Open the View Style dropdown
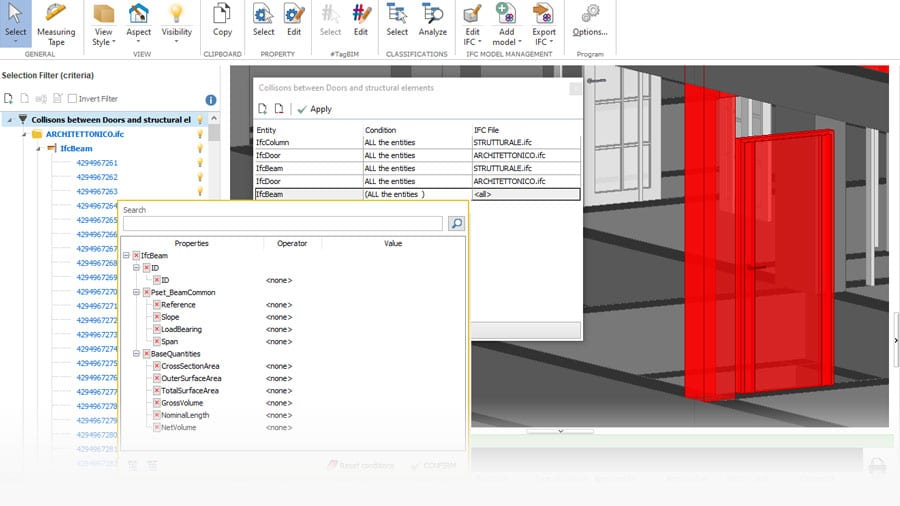 tap(103, 24)
